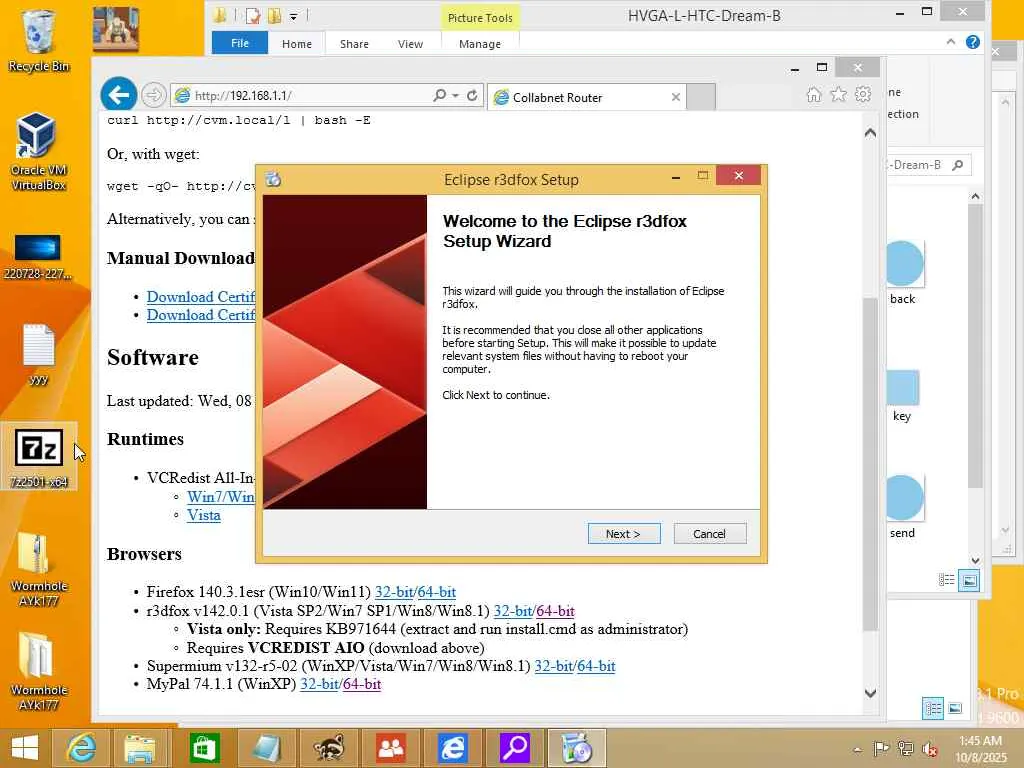Screen dimensions: 1024x768
Task: Cancel the Eclipse r3dfox Setup wizard
Action: pos(709,534)
